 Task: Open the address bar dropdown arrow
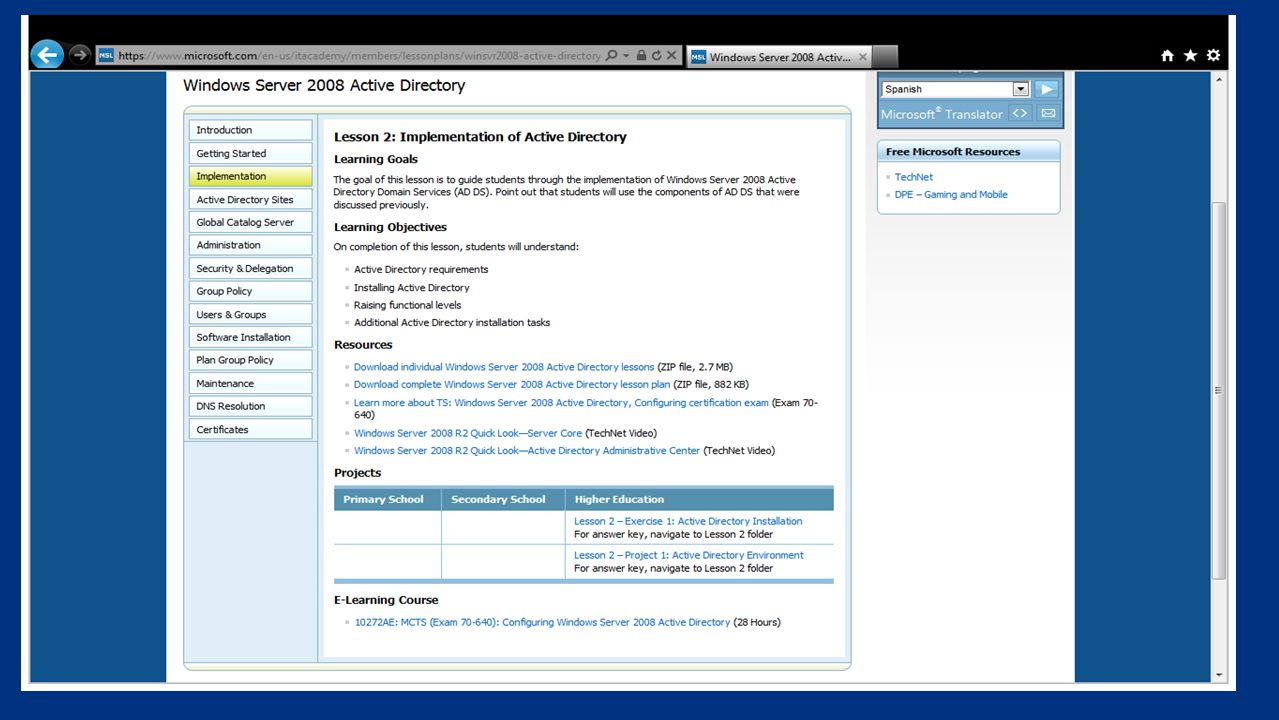pyautogui.click(x=626, y=56)
